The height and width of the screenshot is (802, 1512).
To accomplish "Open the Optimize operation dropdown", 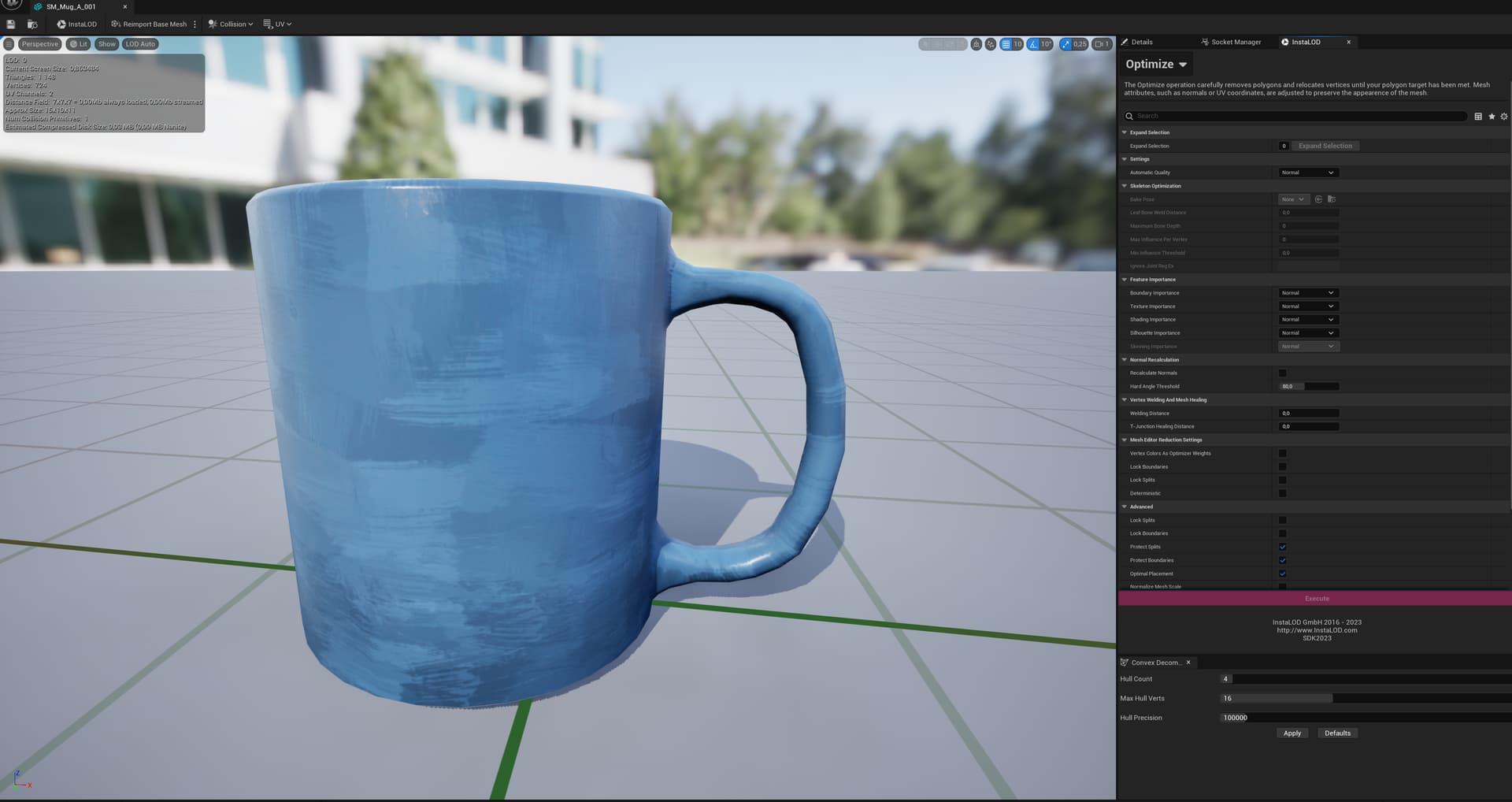I will (1155, 65).
